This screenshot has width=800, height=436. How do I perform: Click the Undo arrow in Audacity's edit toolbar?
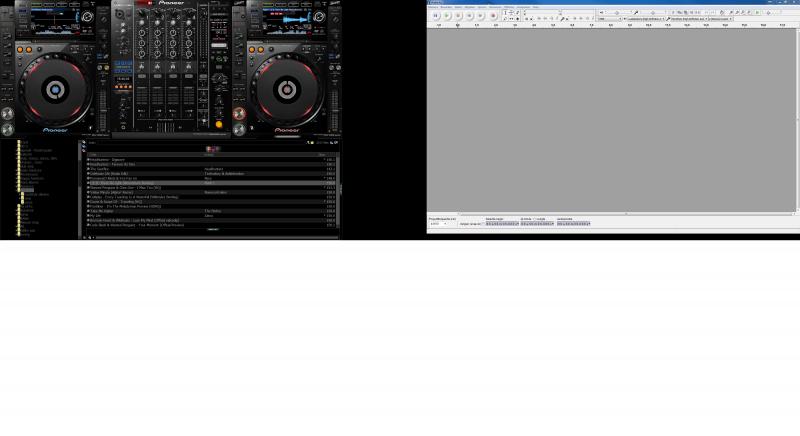tap(706, 12)
